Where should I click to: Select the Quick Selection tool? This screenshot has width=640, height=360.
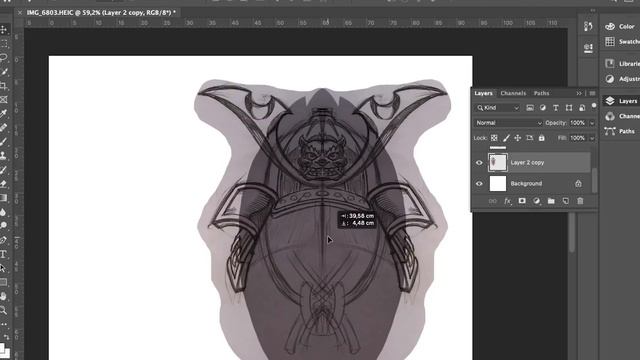pos(4,72)
